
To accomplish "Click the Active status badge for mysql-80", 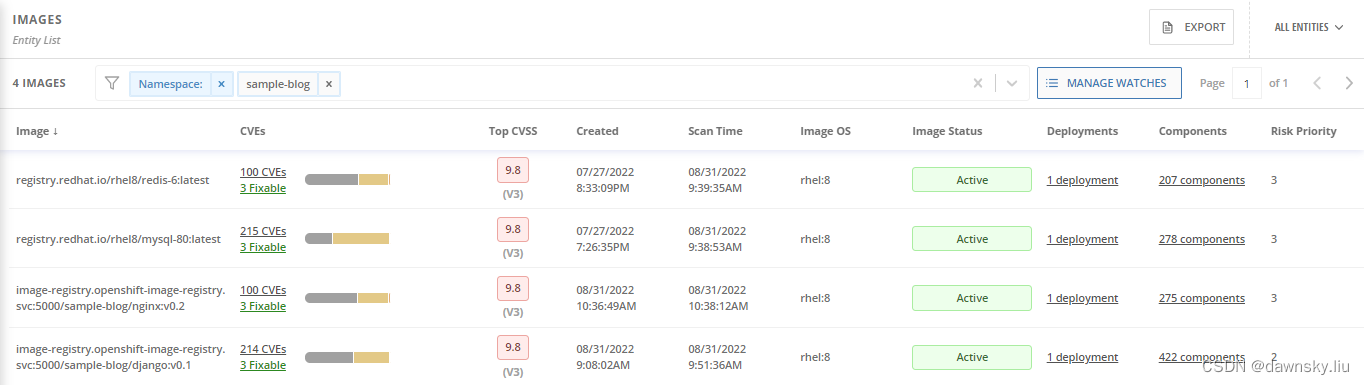I will (972, 239).
